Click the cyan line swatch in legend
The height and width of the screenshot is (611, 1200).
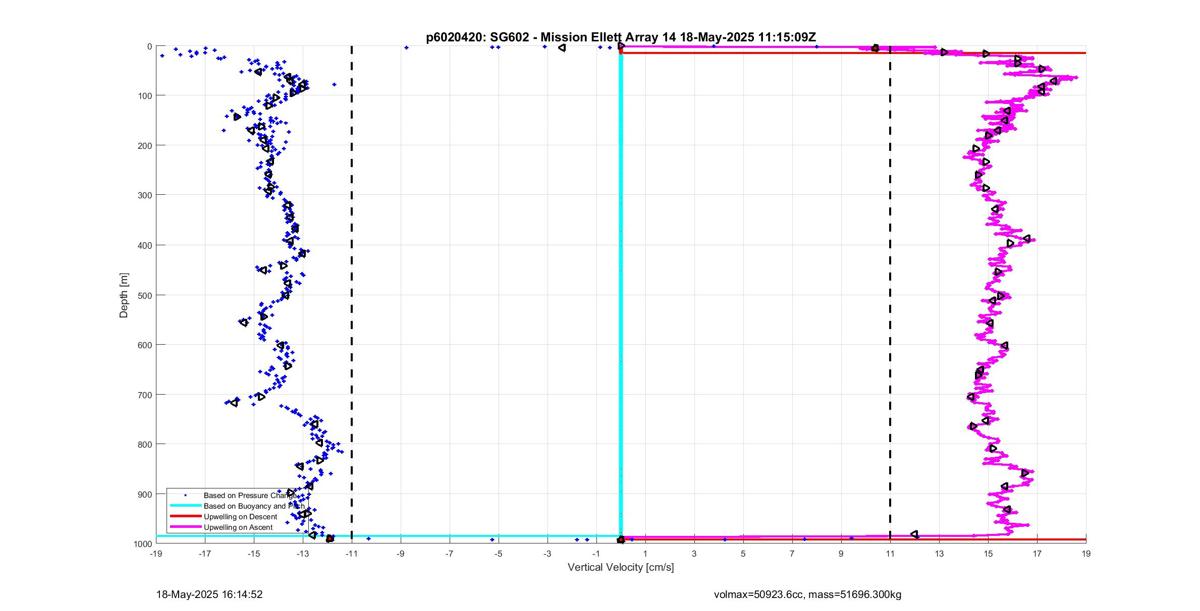click(185, 506)
